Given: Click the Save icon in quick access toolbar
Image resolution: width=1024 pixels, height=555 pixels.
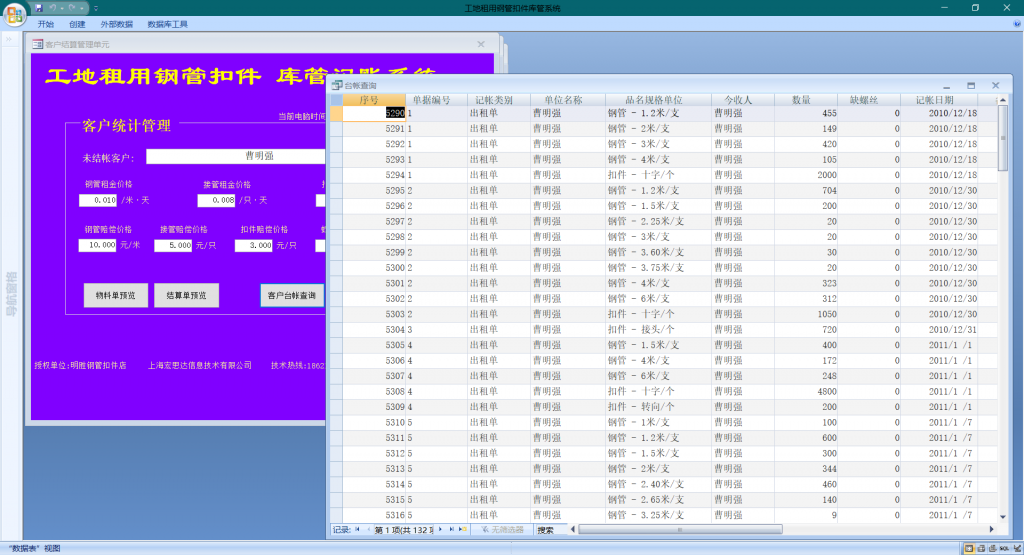Looking at the screenshot, I should tap(39, 8).
